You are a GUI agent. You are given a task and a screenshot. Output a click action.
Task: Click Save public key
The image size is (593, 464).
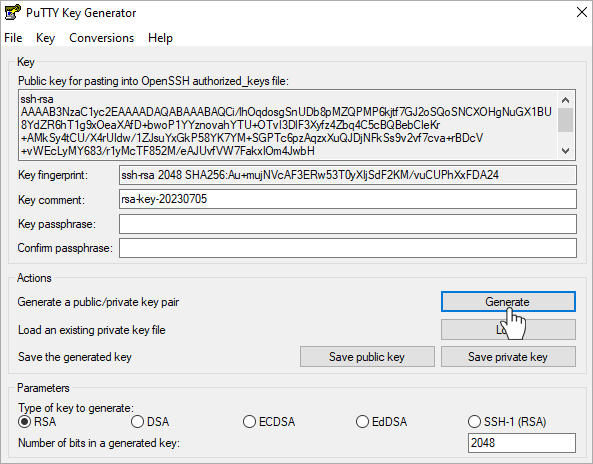pyautogui.click(x=367, y=357)
